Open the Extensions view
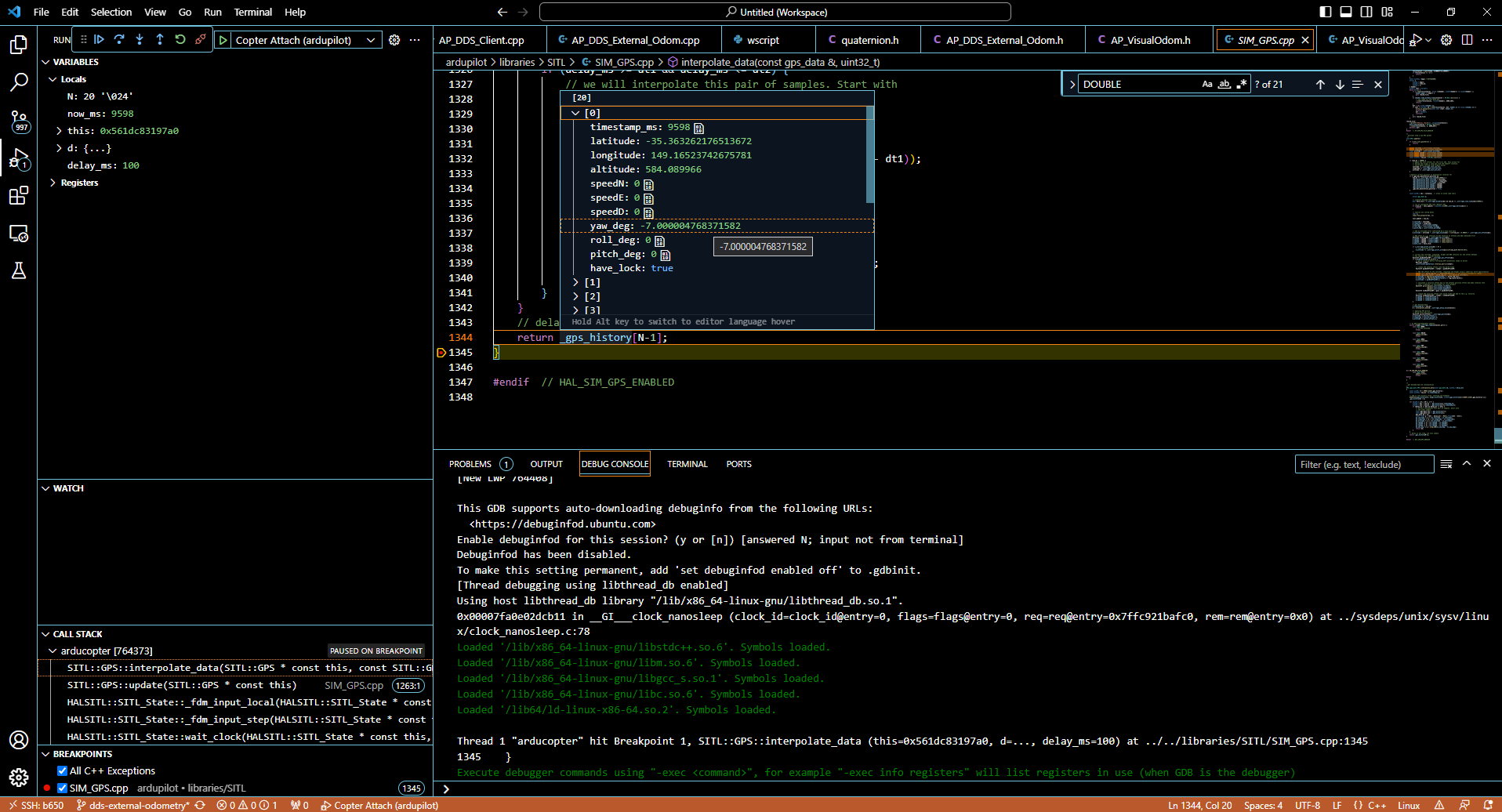This screenshot has width=1502, height=812. click(19, 196)
